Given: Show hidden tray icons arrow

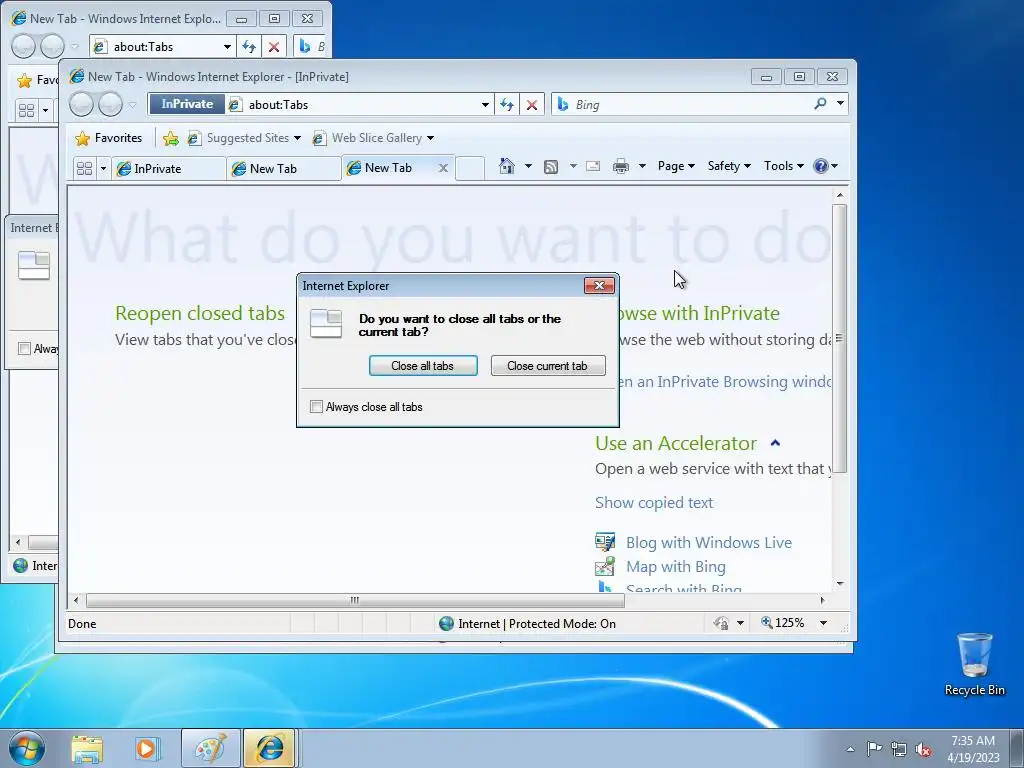Looking at the screenshot, I should (850, 749).
